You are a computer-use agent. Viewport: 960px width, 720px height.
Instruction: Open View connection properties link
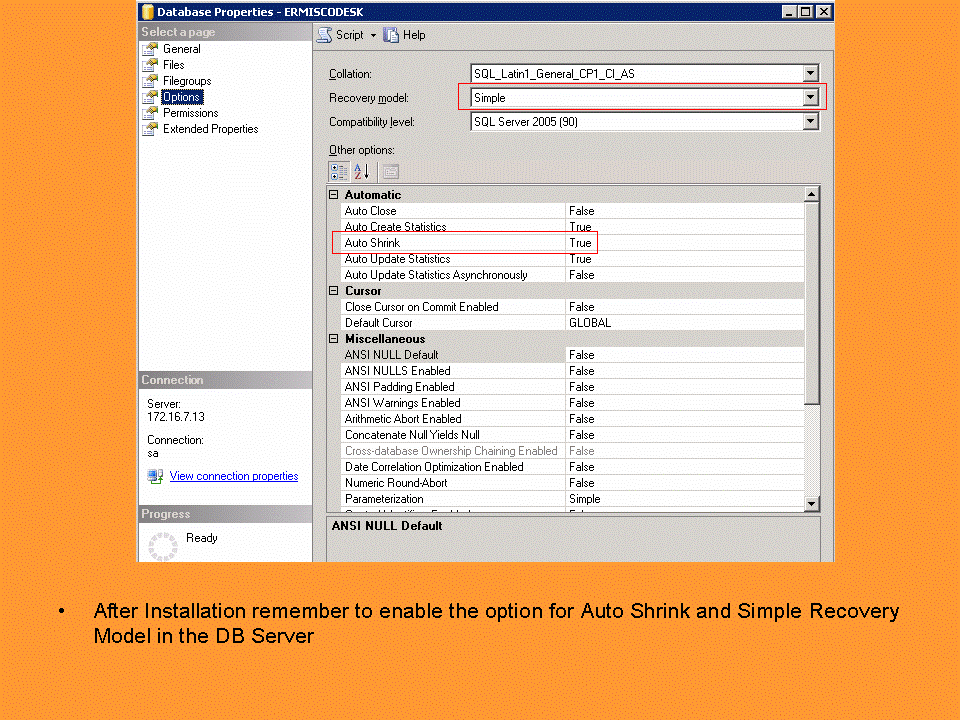tap(233, 475)
